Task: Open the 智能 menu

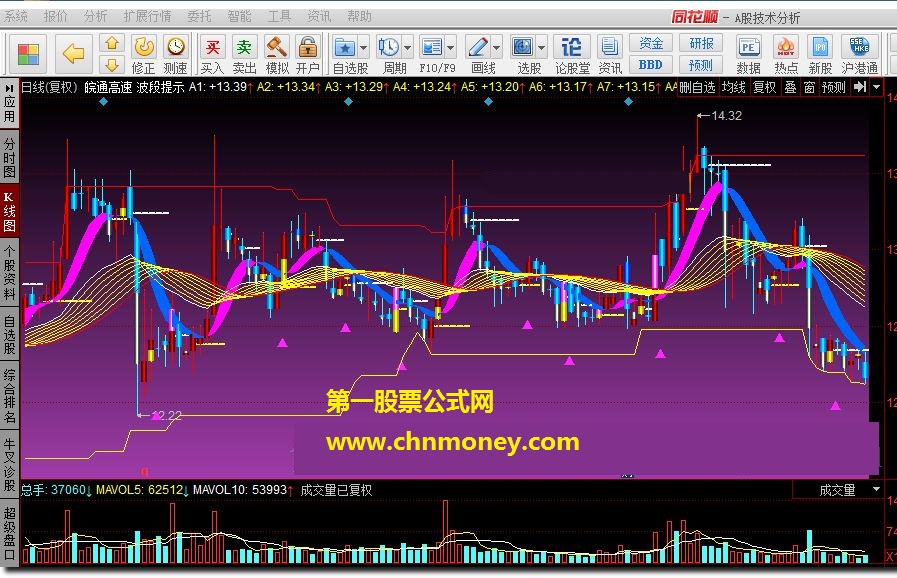Action: tap(239, 17)
